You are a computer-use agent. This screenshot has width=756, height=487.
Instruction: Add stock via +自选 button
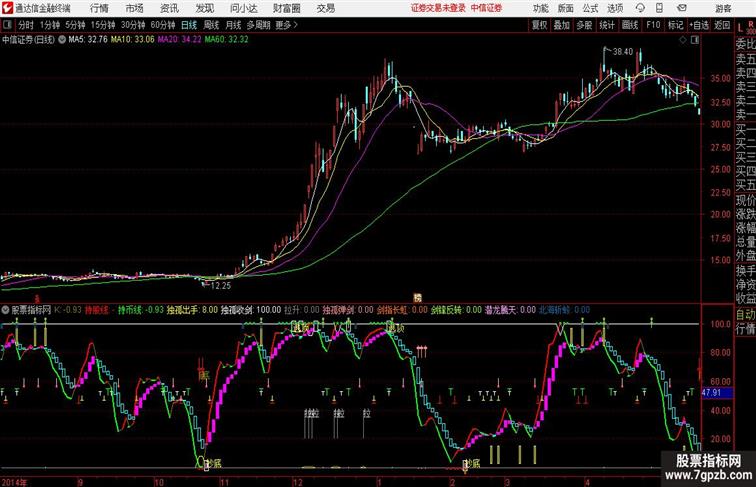(699, 25)
